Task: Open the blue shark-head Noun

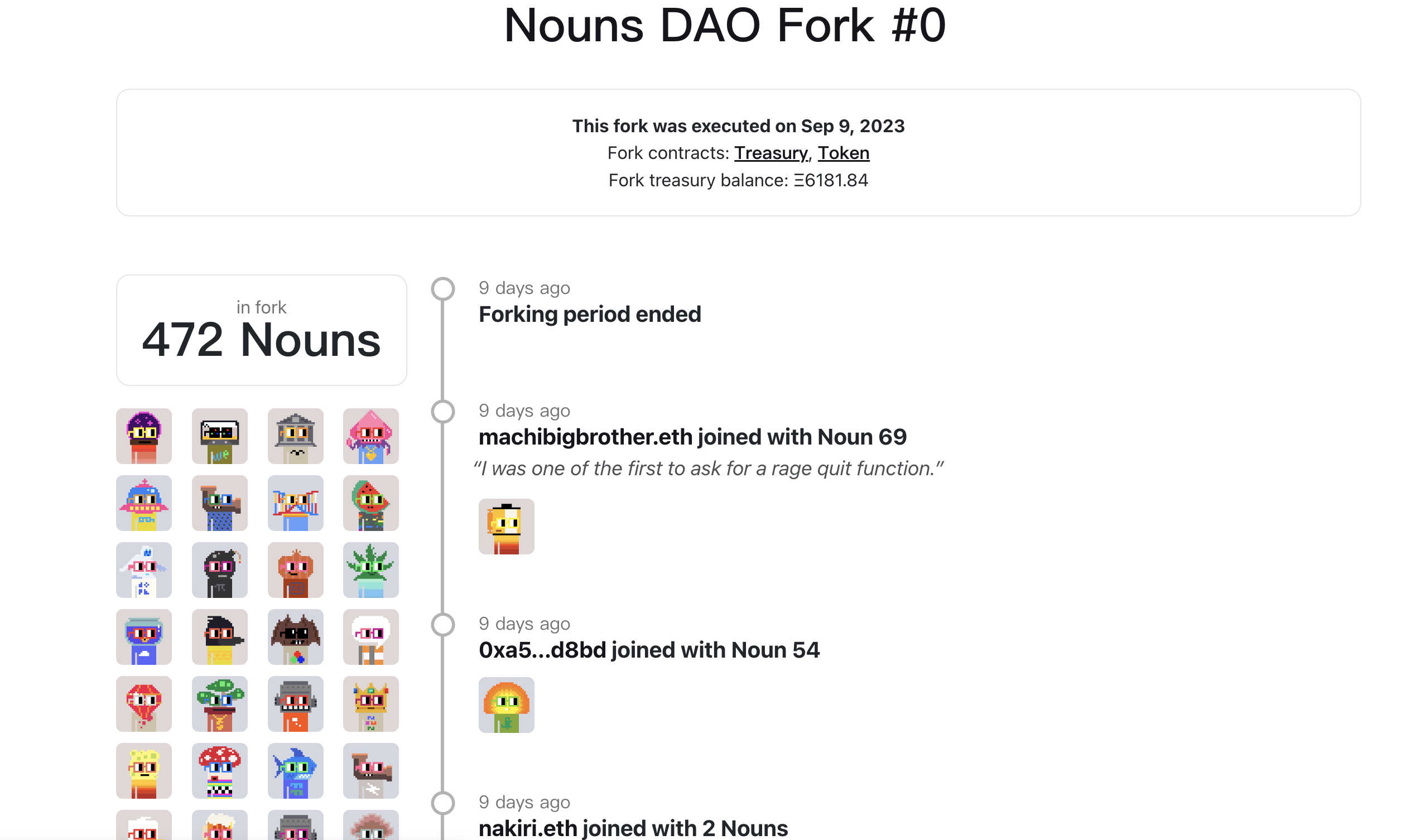Action: pos(296,770)
